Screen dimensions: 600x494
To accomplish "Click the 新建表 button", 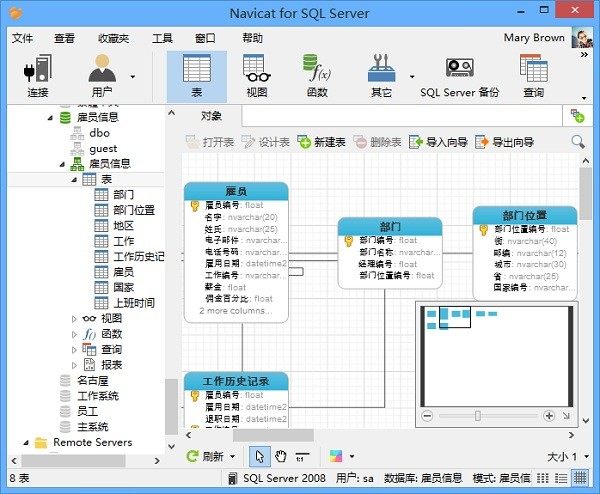I will pyautogui.click(x=321, y=142).
